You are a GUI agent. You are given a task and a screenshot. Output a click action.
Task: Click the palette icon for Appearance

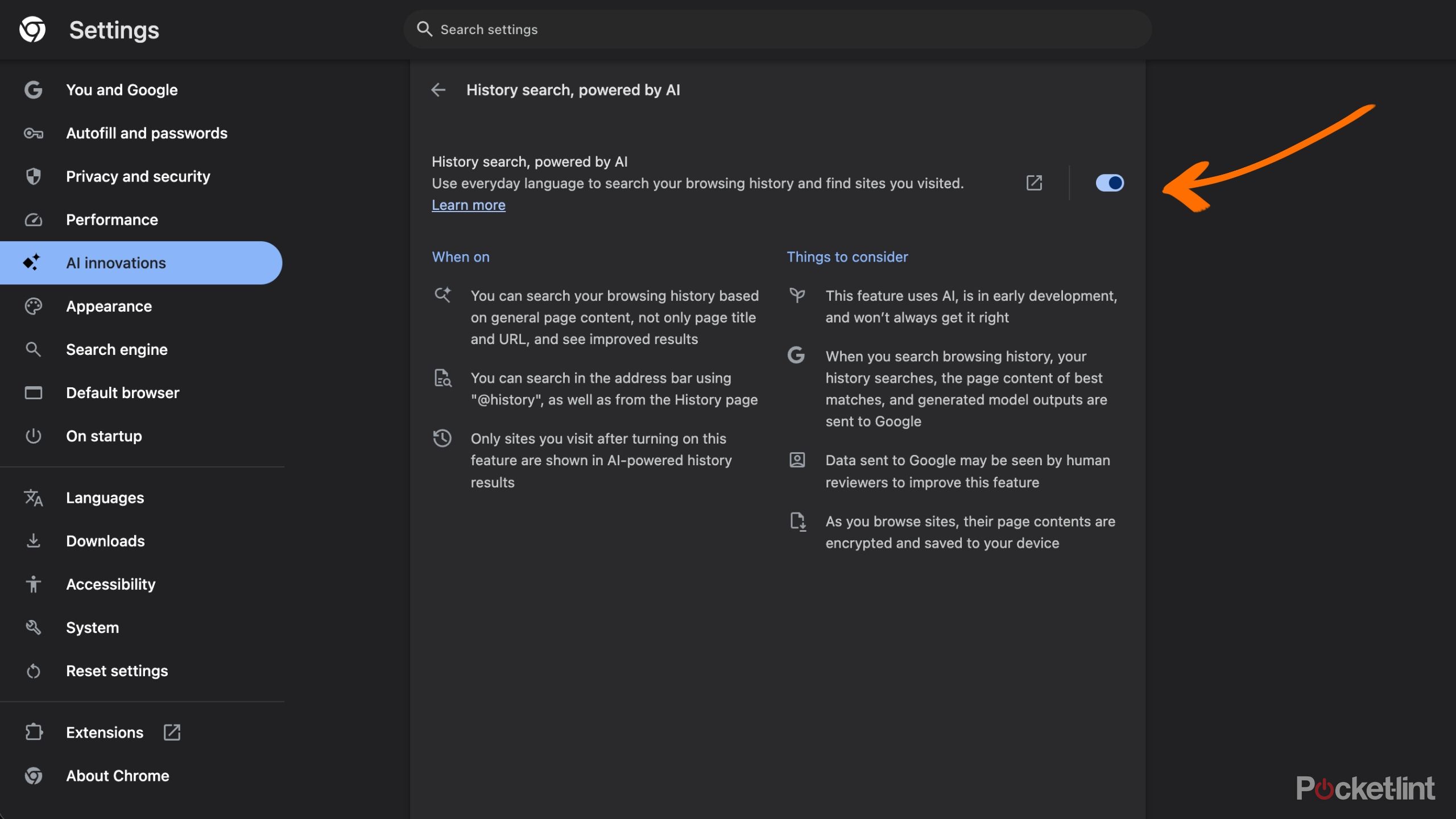click(34, 306)
